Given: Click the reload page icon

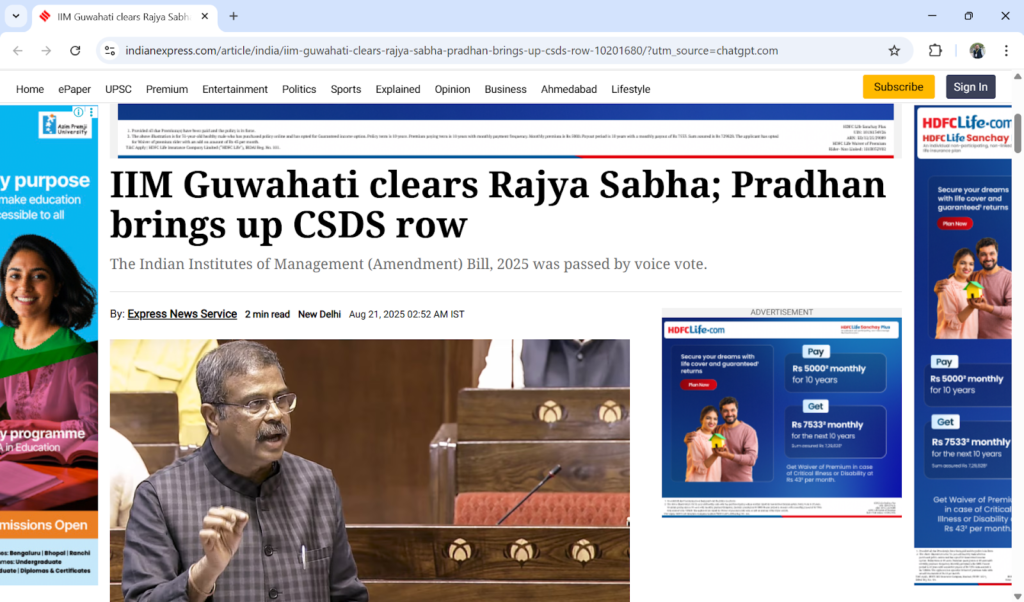Looking at the screenshot, I should [75, 51].
